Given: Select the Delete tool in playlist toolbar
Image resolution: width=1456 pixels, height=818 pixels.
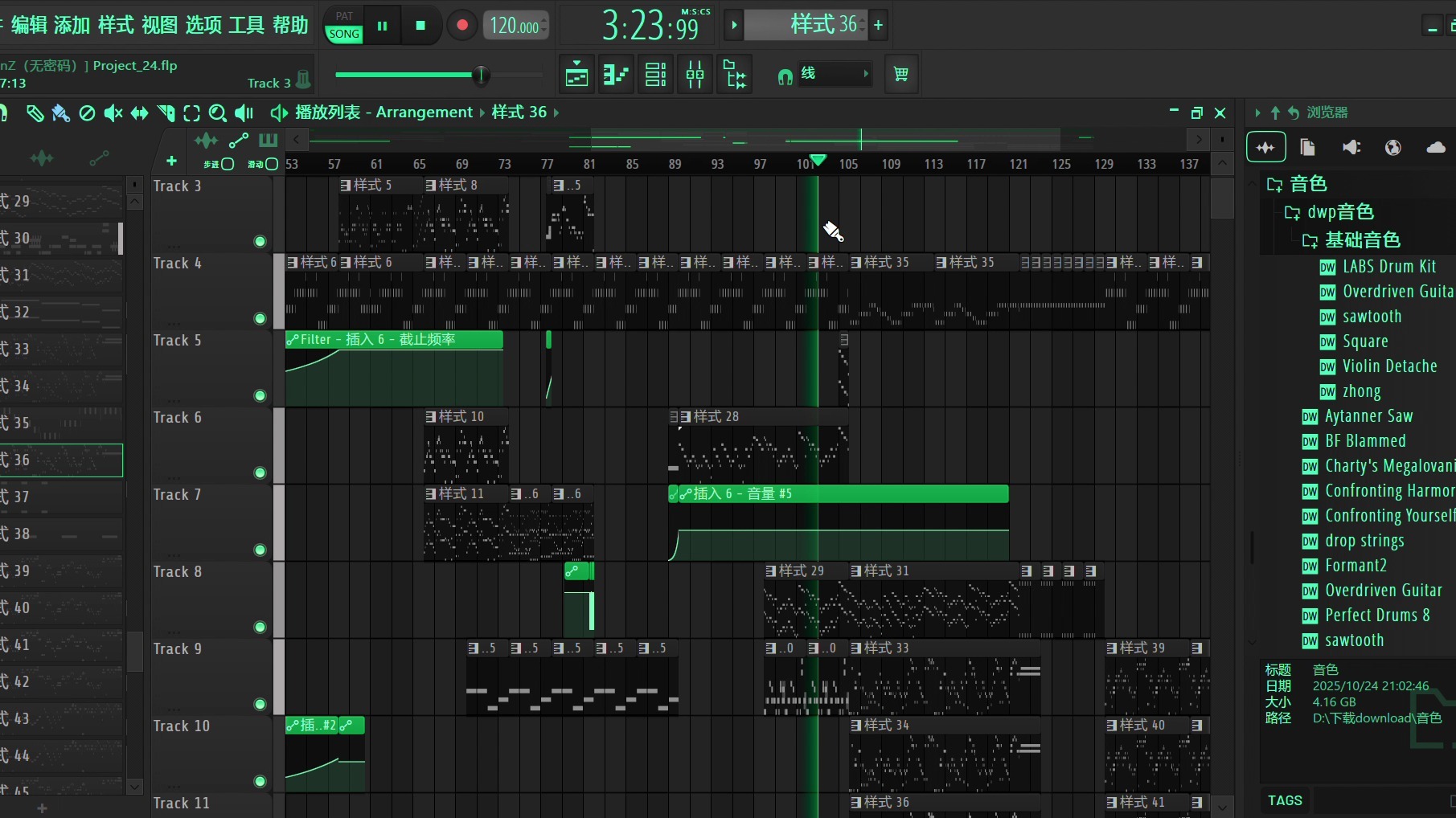Looking at the screenshot, I should point(87,113).
